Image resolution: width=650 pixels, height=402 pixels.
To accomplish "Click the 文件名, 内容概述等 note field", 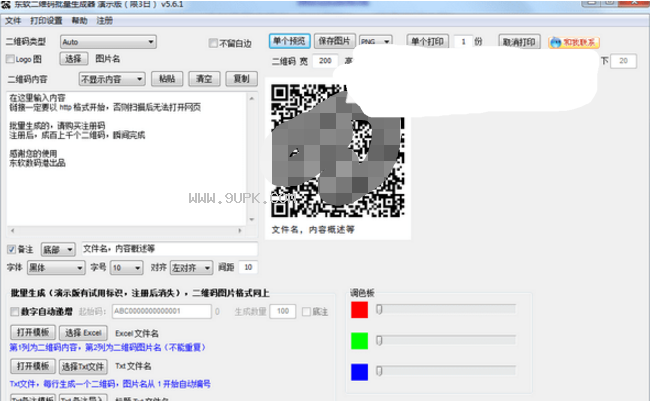I will click(170, 249).
